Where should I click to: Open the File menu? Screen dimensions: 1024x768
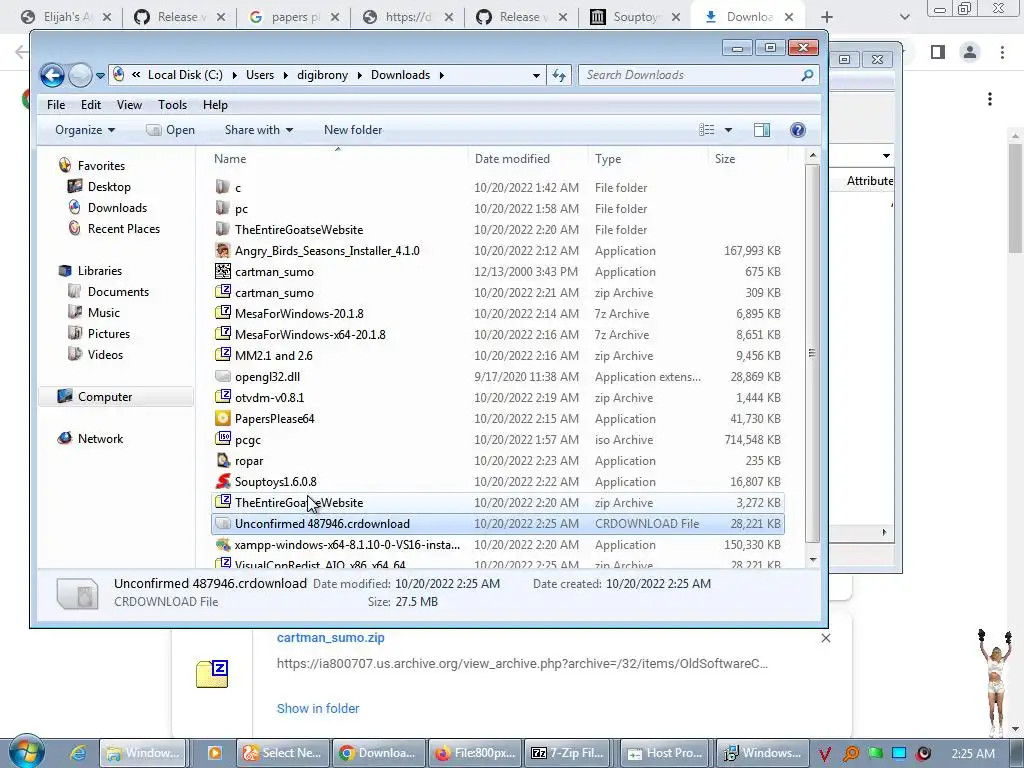click(56, 105)
